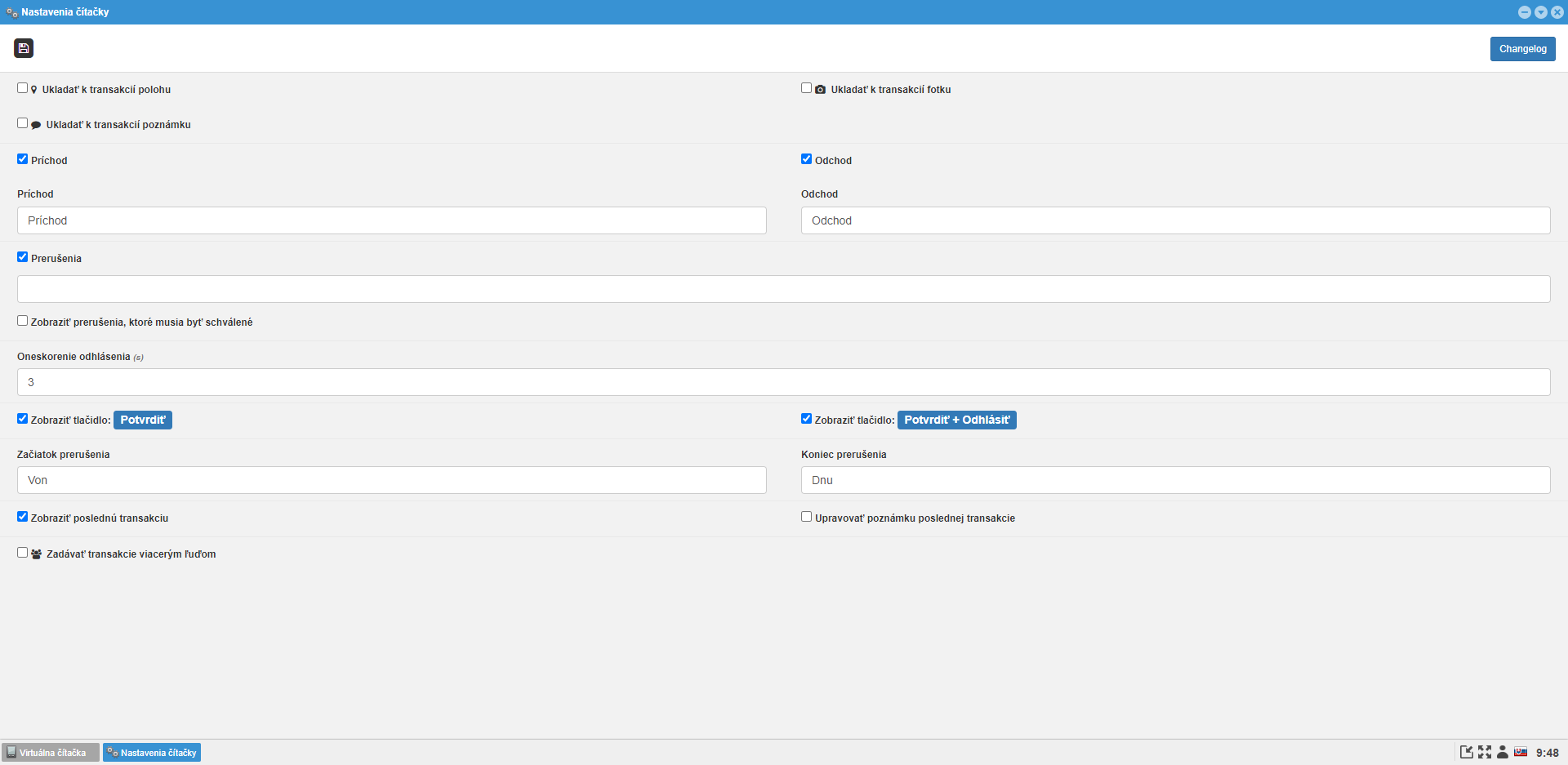Screen dimensions: 1568x765
Task: Focus the Odchod text input field
Action: (1176, 220)
